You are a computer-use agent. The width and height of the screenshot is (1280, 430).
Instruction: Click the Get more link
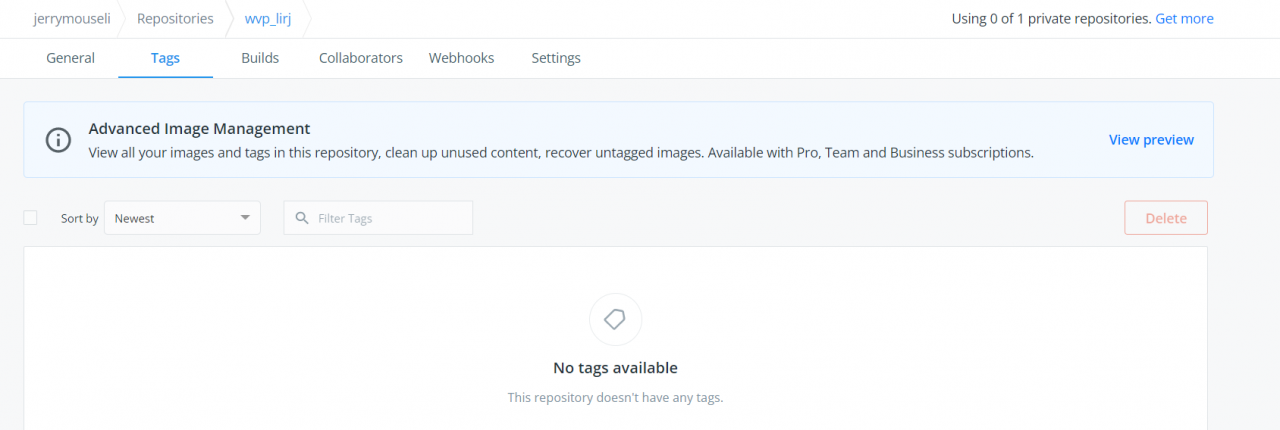pos(1184,19)
